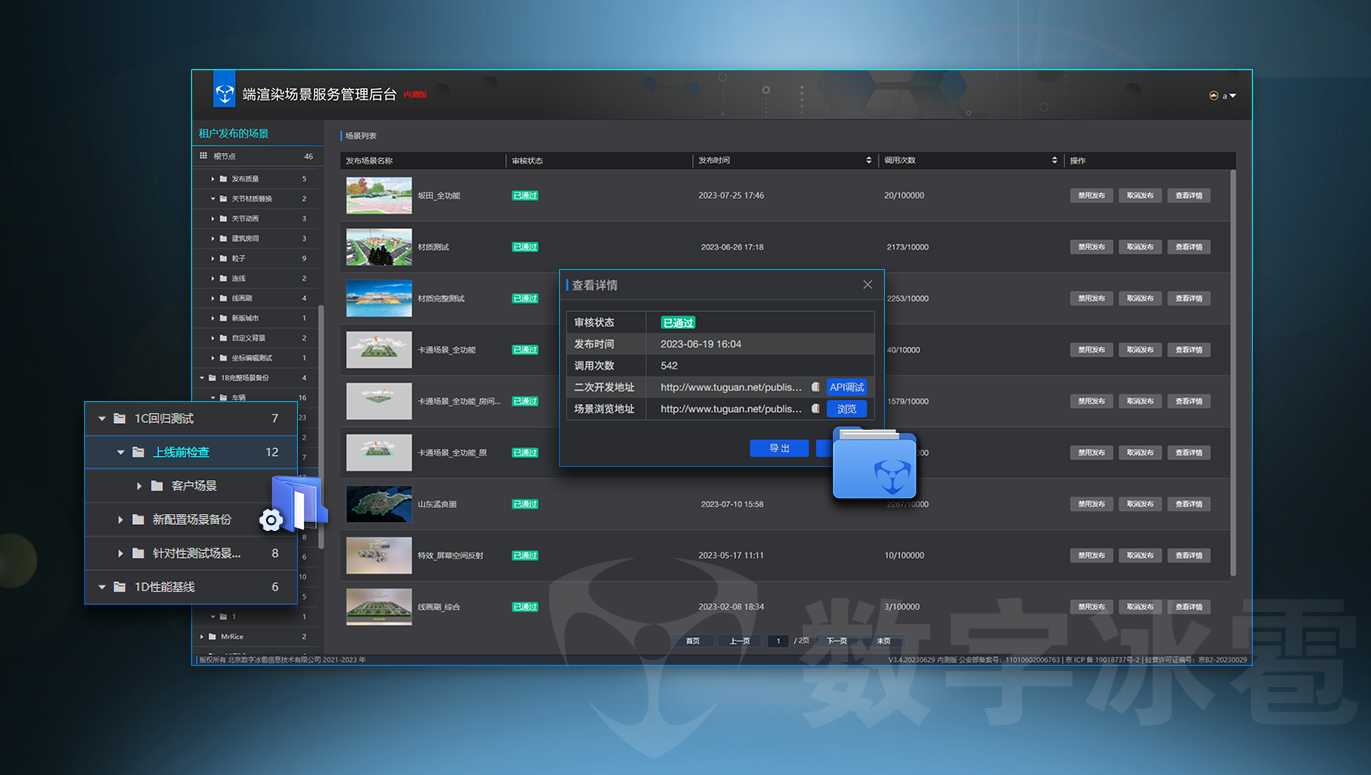The height and width of the screenshot is (775, 1371).
Task: Click the folder icon beside 上线前检查
Action: click(138, 452)
